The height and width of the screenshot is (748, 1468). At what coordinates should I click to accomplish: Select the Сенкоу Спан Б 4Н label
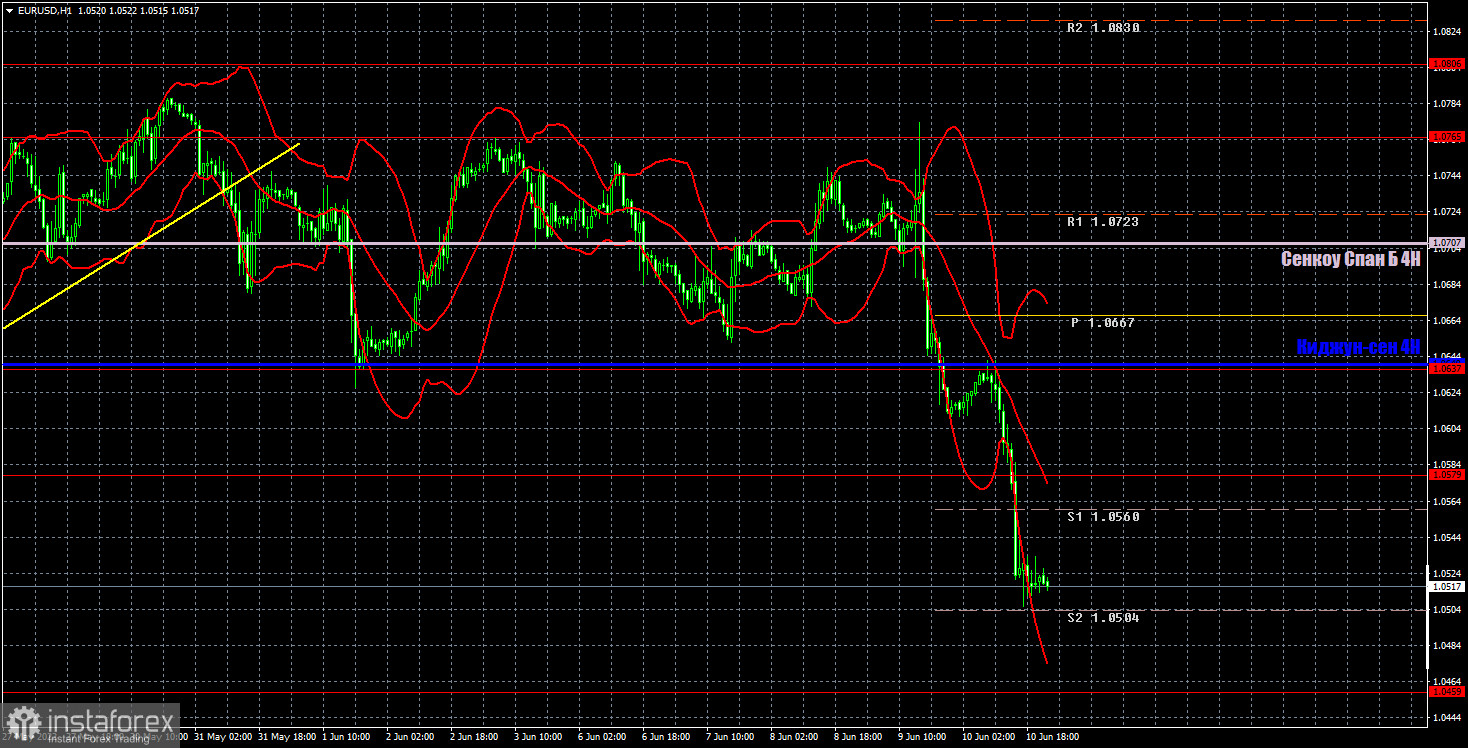click(1350, 259)
